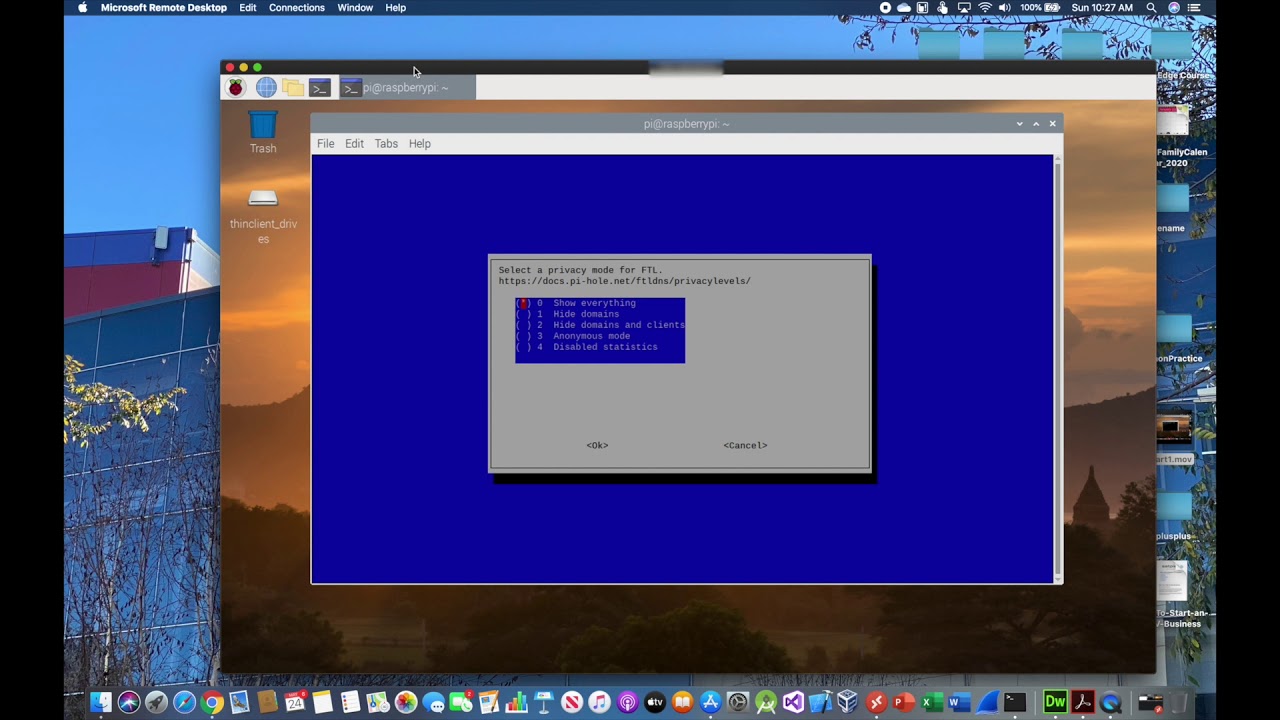
Task: Select privacy level 2 Hide domains and clients
Action: (x=600, y=325)
